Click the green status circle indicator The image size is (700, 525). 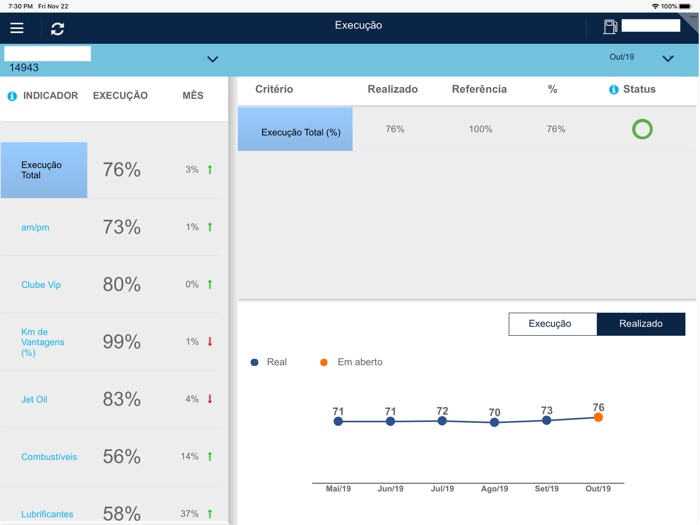(642, 129)
